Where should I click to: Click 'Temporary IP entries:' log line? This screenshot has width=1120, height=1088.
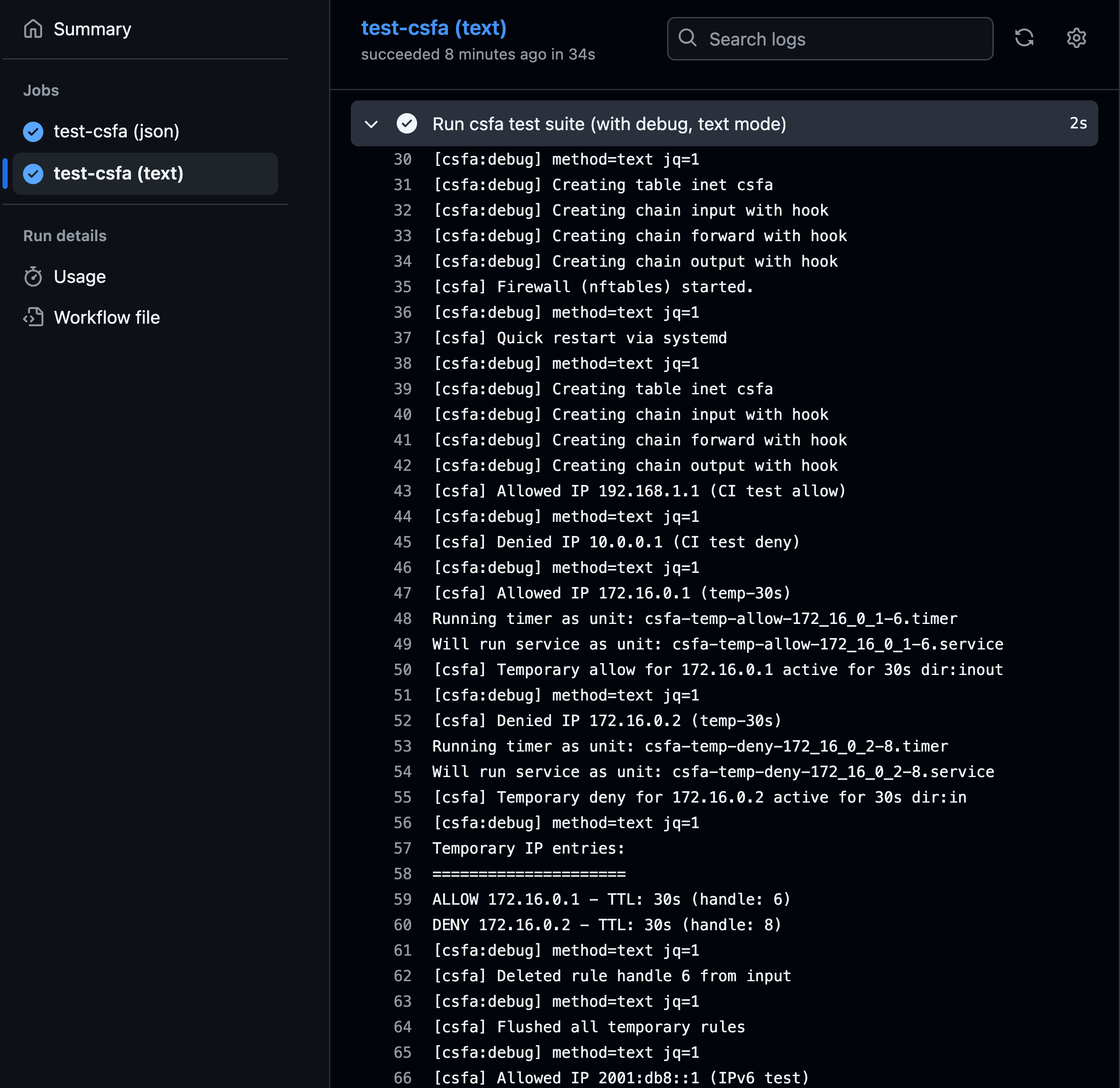click(529, 849)
